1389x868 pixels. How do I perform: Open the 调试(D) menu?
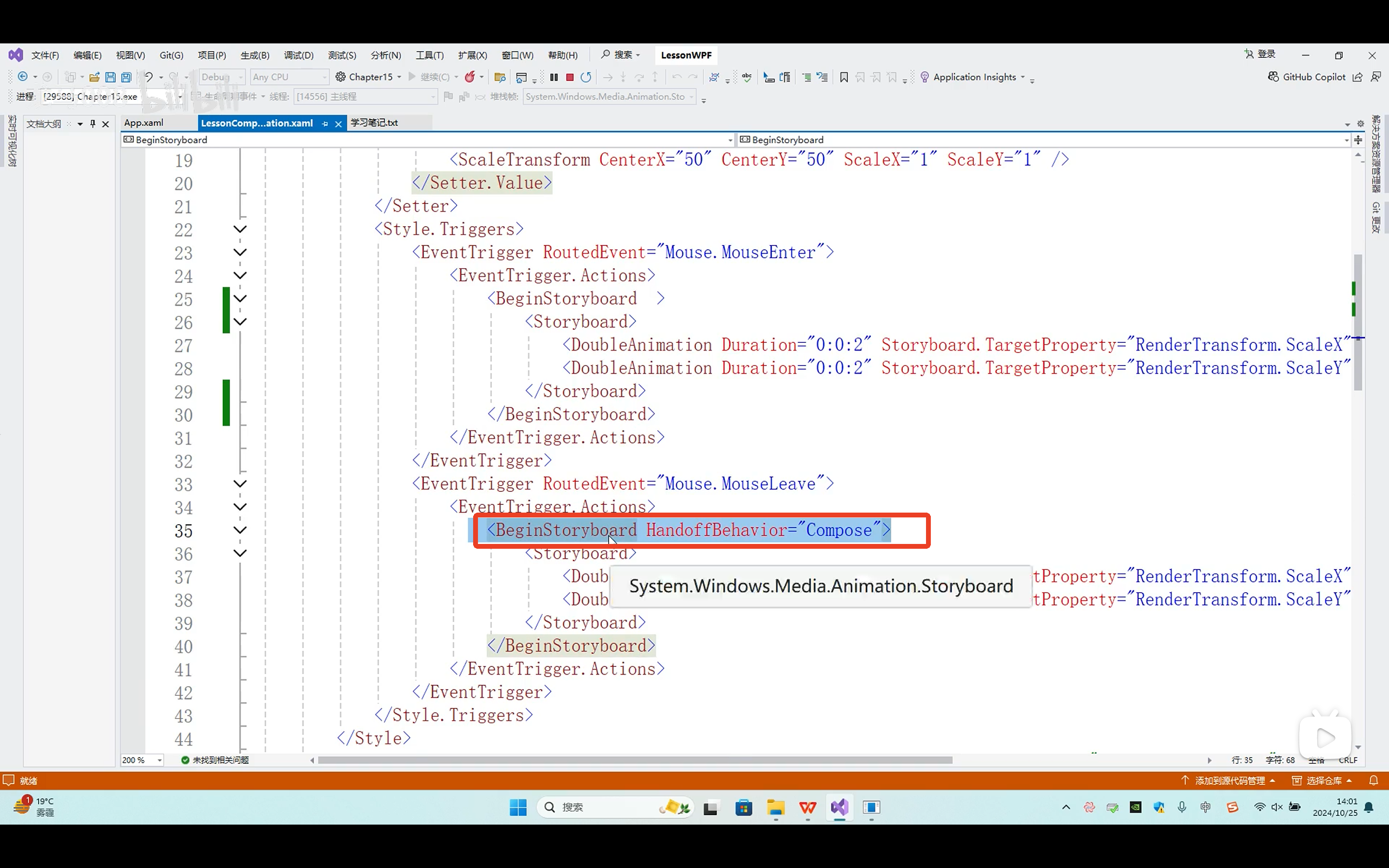point(299,55)
